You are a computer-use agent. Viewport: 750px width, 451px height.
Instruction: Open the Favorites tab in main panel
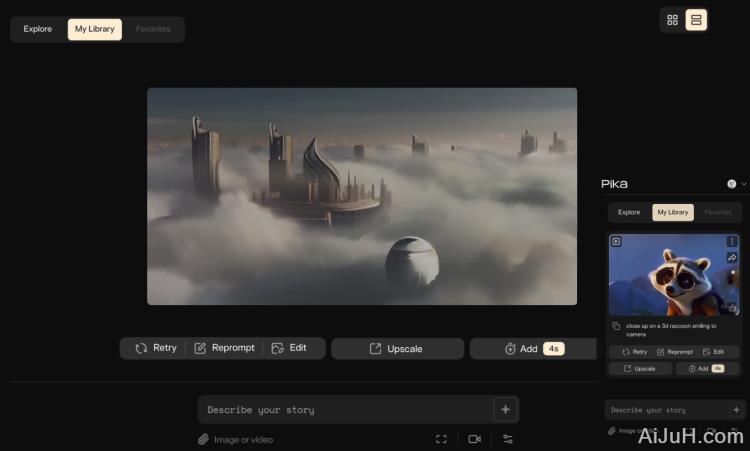(x=153, y=29)
